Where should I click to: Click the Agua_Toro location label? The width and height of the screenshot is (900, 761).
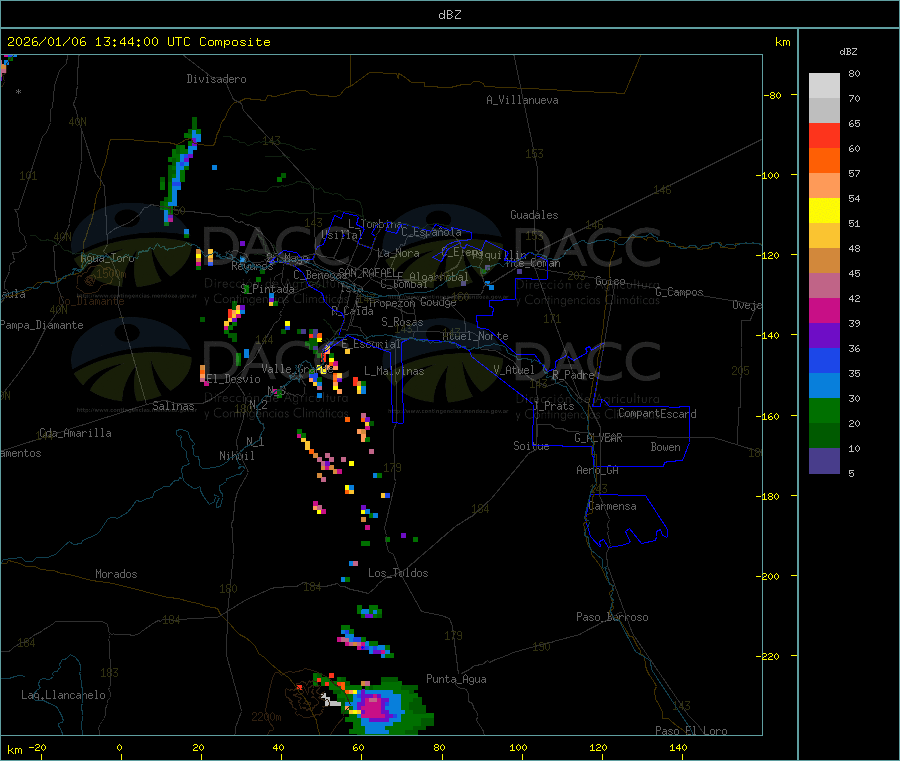coord(107,258)
